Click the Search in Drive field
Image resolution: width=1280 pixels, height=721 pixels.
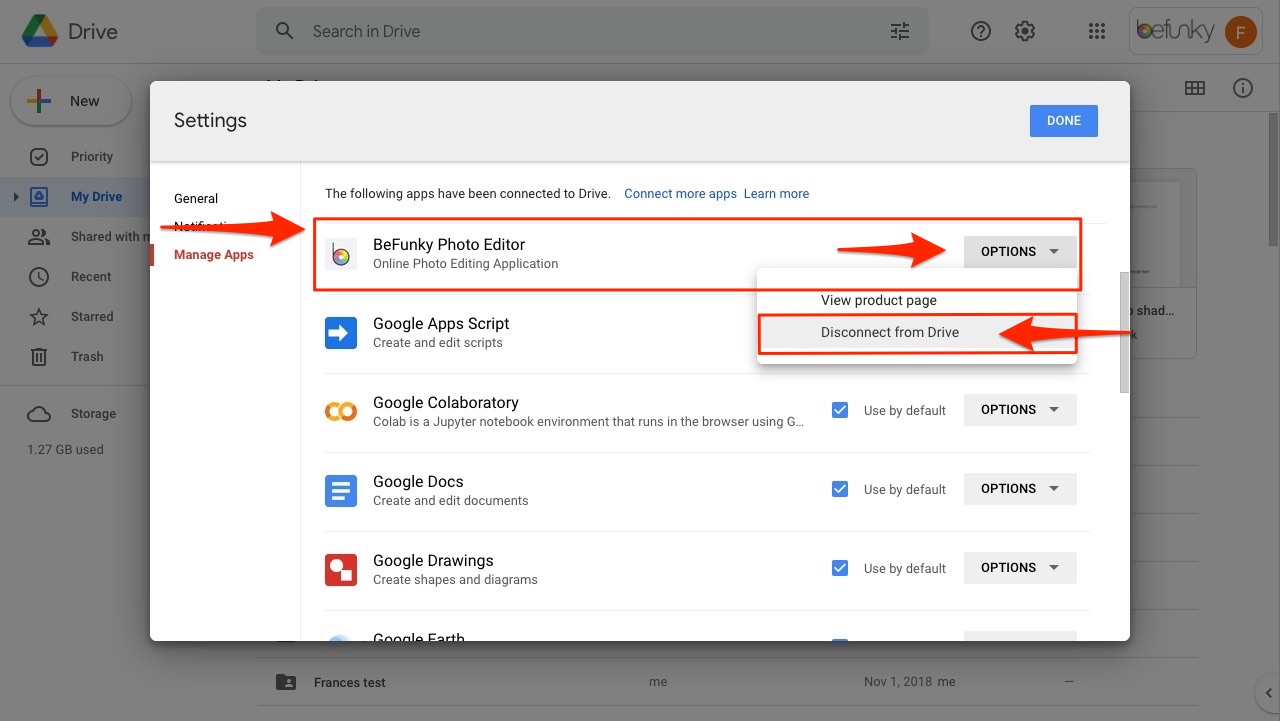click(x=592, y=31)
